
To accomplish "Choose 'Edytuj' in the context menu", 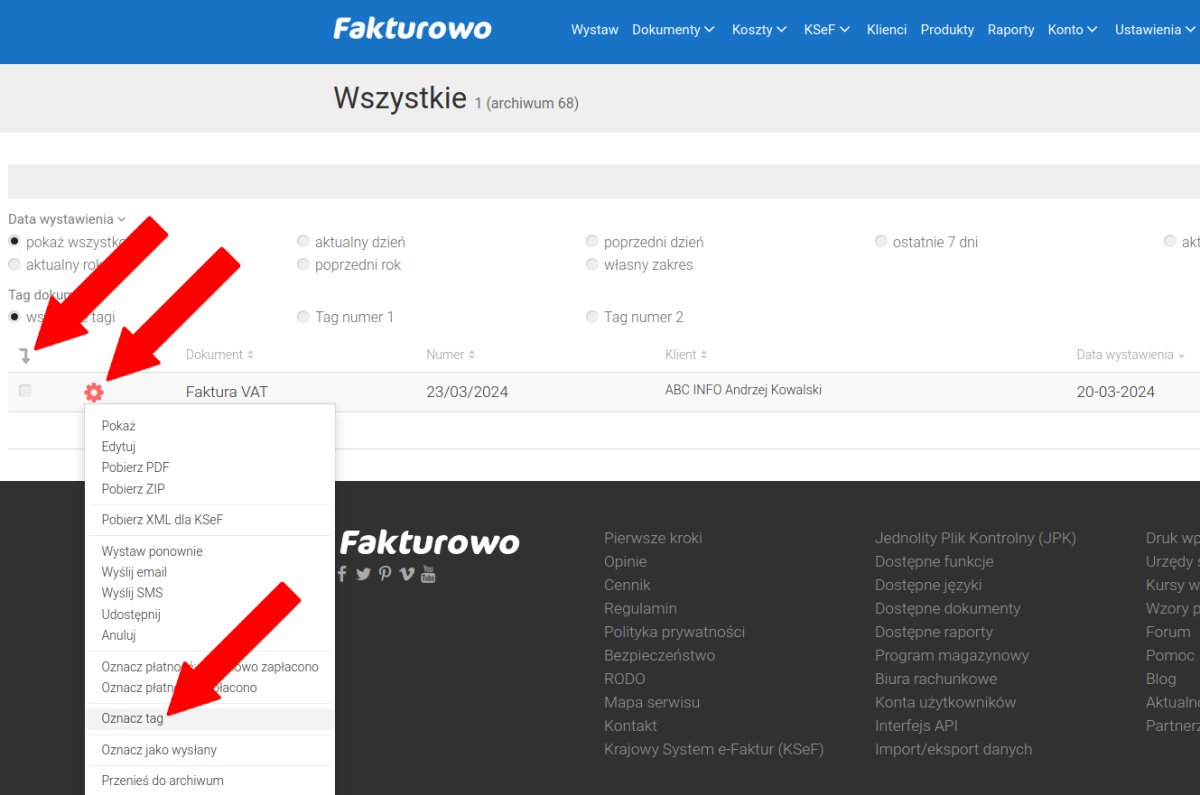I will [118, 447].
